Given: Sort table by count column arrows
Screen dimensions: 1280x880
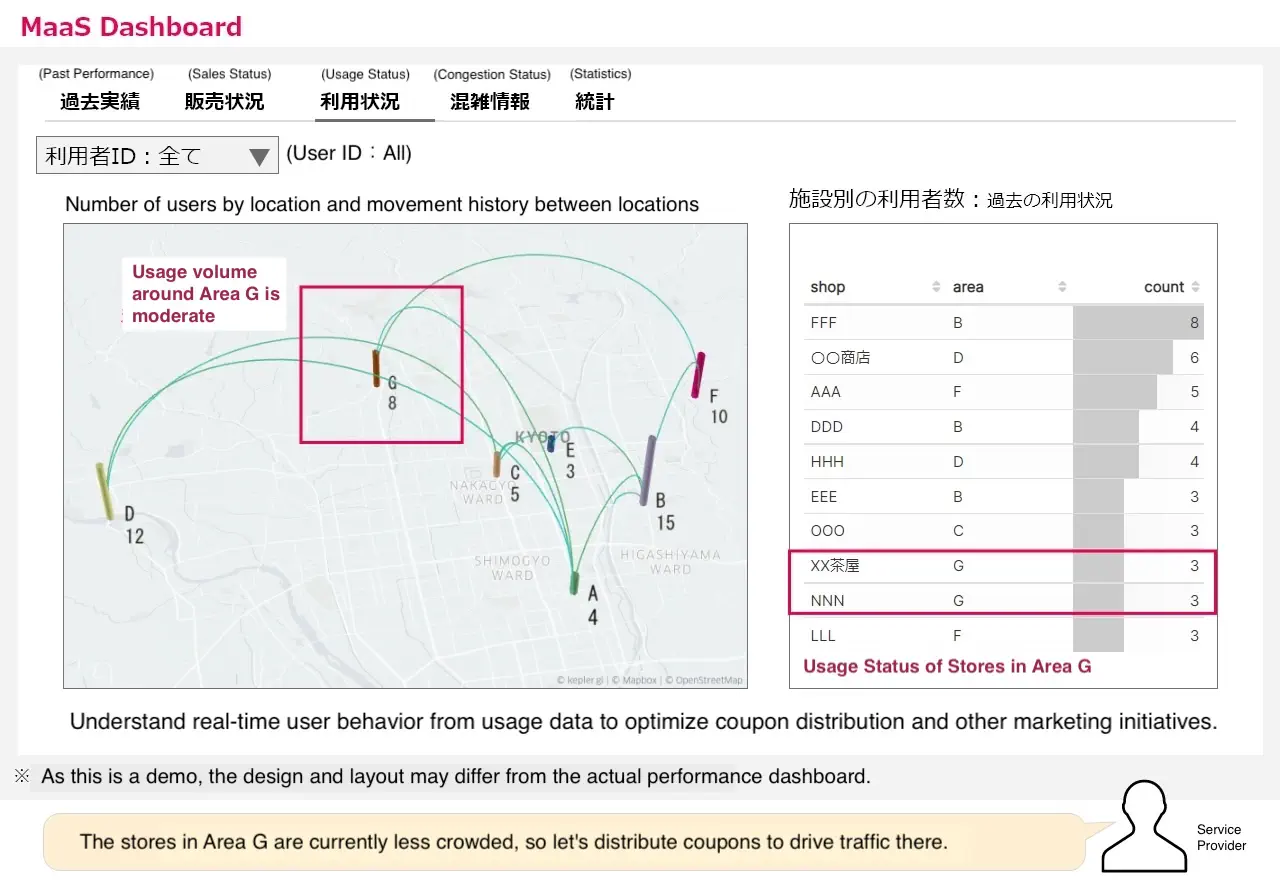Looking at the screenshot, I should [x=1196, y=287].
